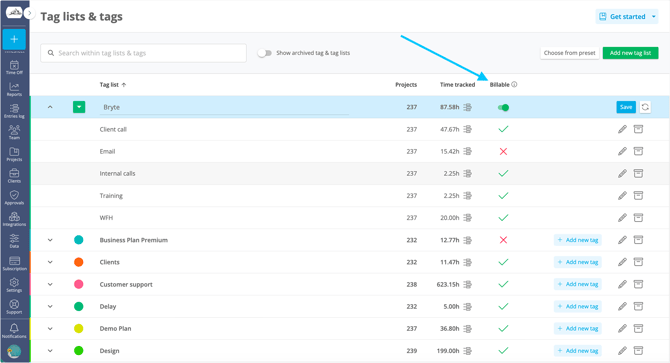Screen dimensions: 670x363
Task: Toggle billable red cross for Business Plan Premium
Action: point(503,240)
